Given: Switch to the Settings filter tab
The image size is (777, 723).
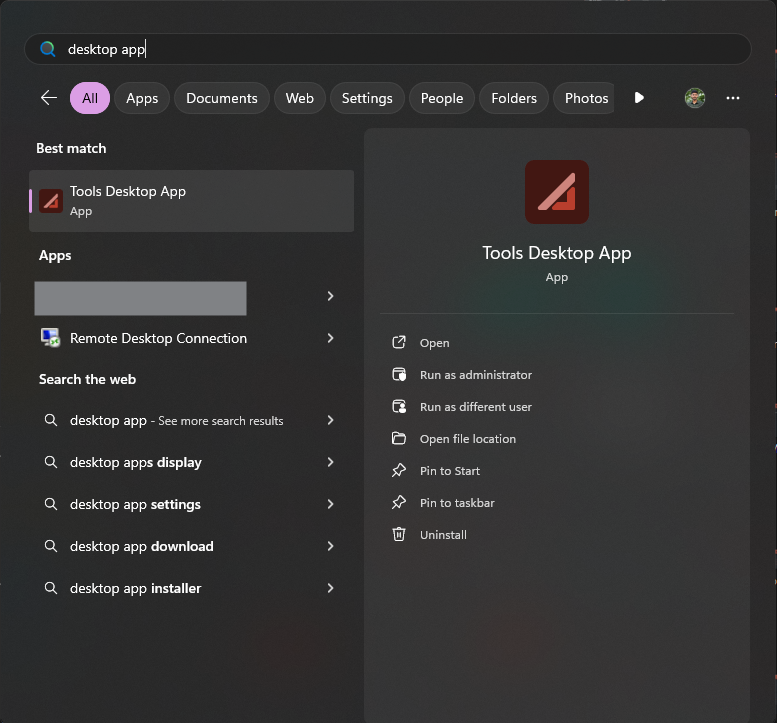Looking at the screenshot, I should click(367, 98).
